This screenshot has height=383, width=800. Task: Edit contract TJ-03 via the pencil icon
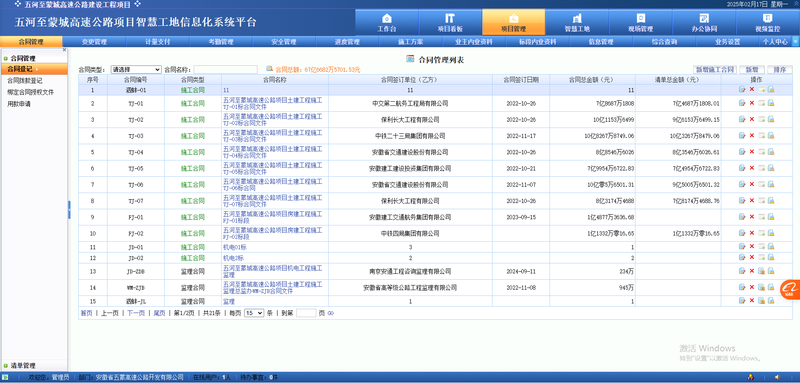742,136
